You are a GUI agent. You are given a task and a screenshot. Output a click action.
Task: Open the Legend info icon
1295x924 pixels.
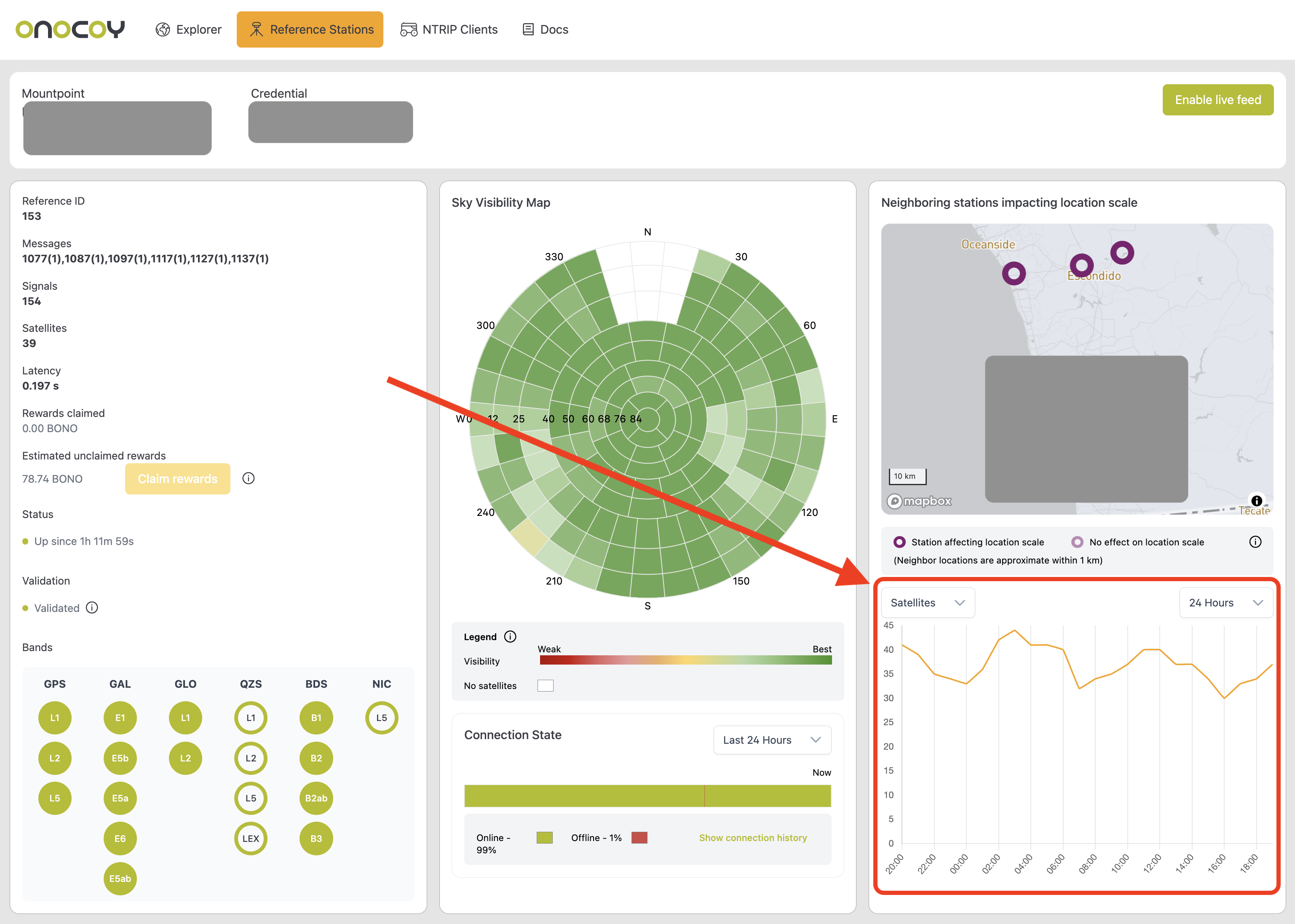pos(511,637)
